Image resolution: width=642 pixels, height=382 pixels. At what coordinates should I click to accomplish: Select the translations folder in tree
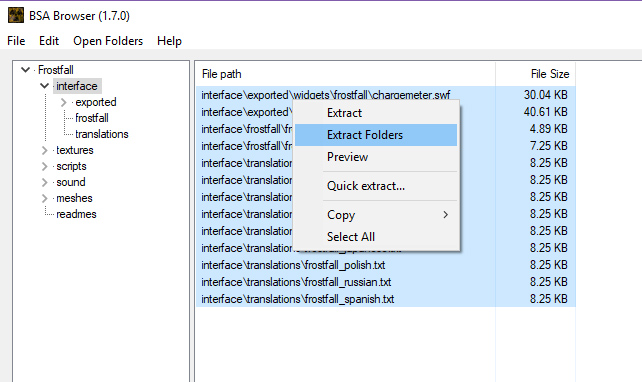pos(102,134)
